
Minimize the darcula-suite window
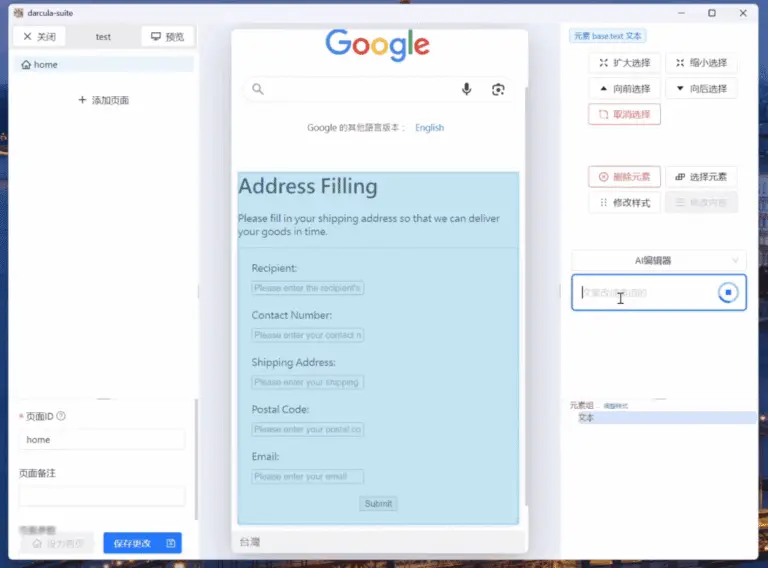[681, 13]
